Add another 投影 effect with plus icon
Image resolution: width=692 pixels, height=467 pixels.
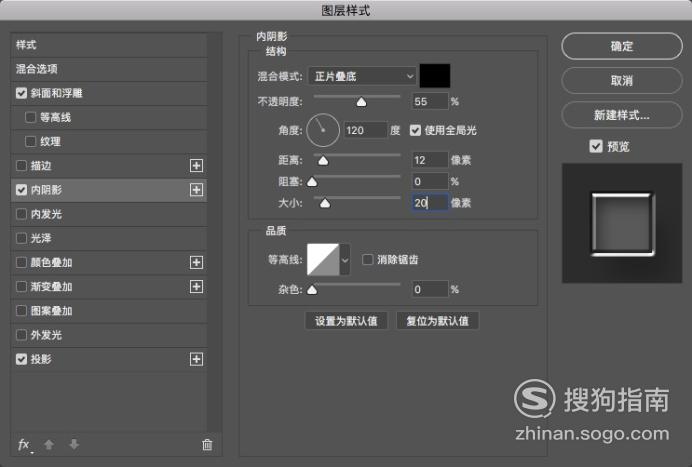tap(196, 359)
